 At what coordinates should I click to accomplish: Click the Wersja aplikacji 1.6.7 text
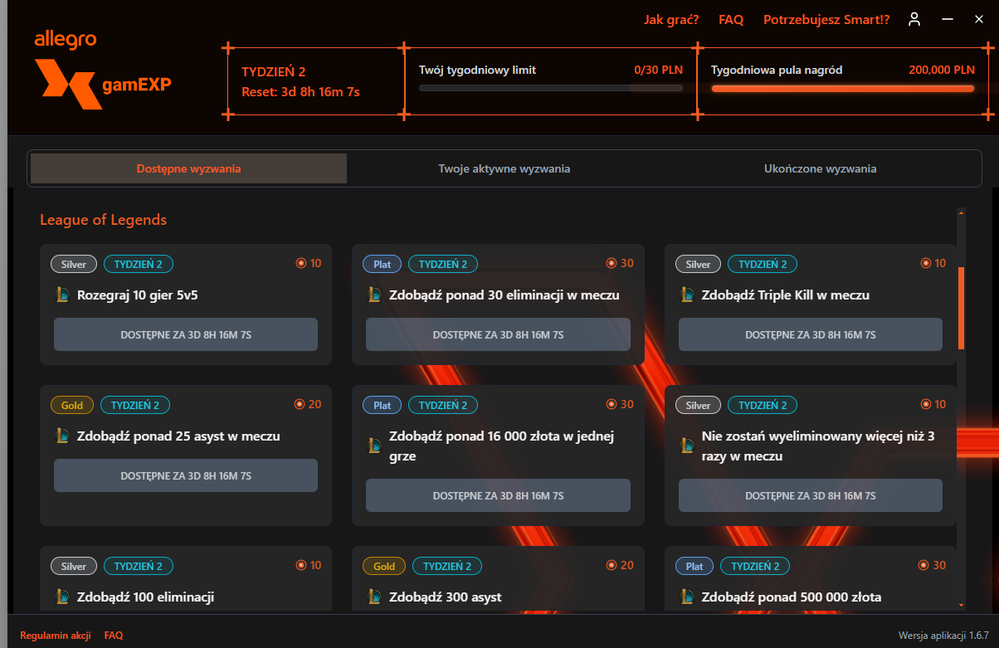(944, 635)
